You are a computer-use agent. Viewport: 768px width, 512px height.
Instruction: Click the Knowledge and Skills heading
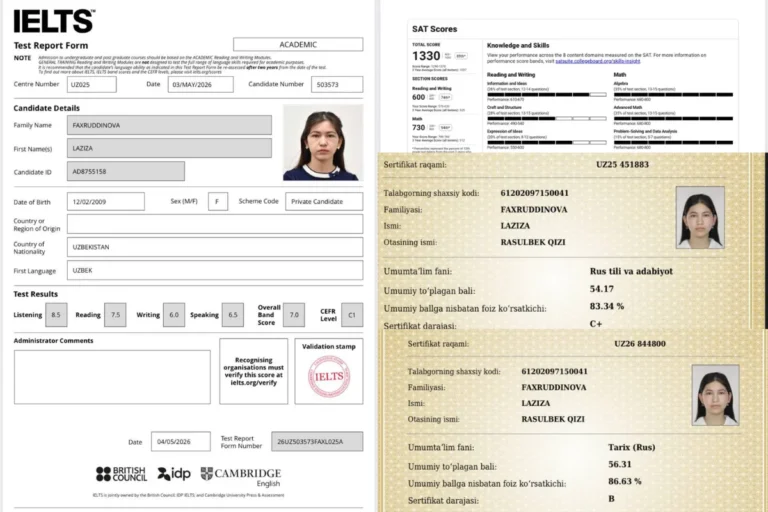[518, 45]
